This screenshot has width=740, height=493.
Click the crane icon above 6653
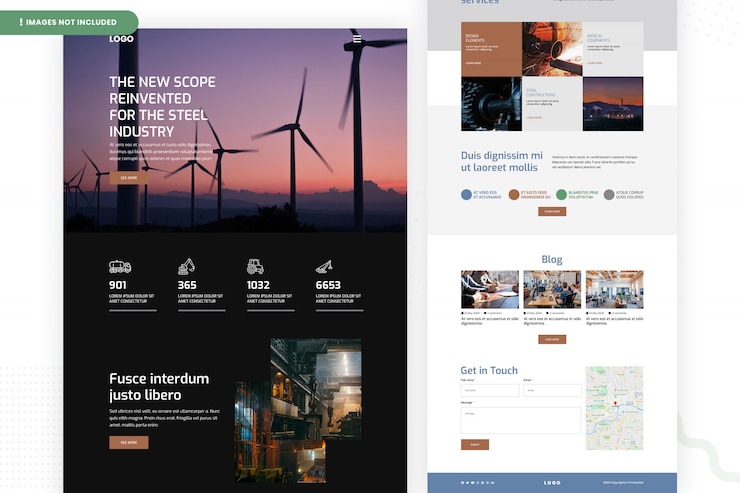(324, 267)
